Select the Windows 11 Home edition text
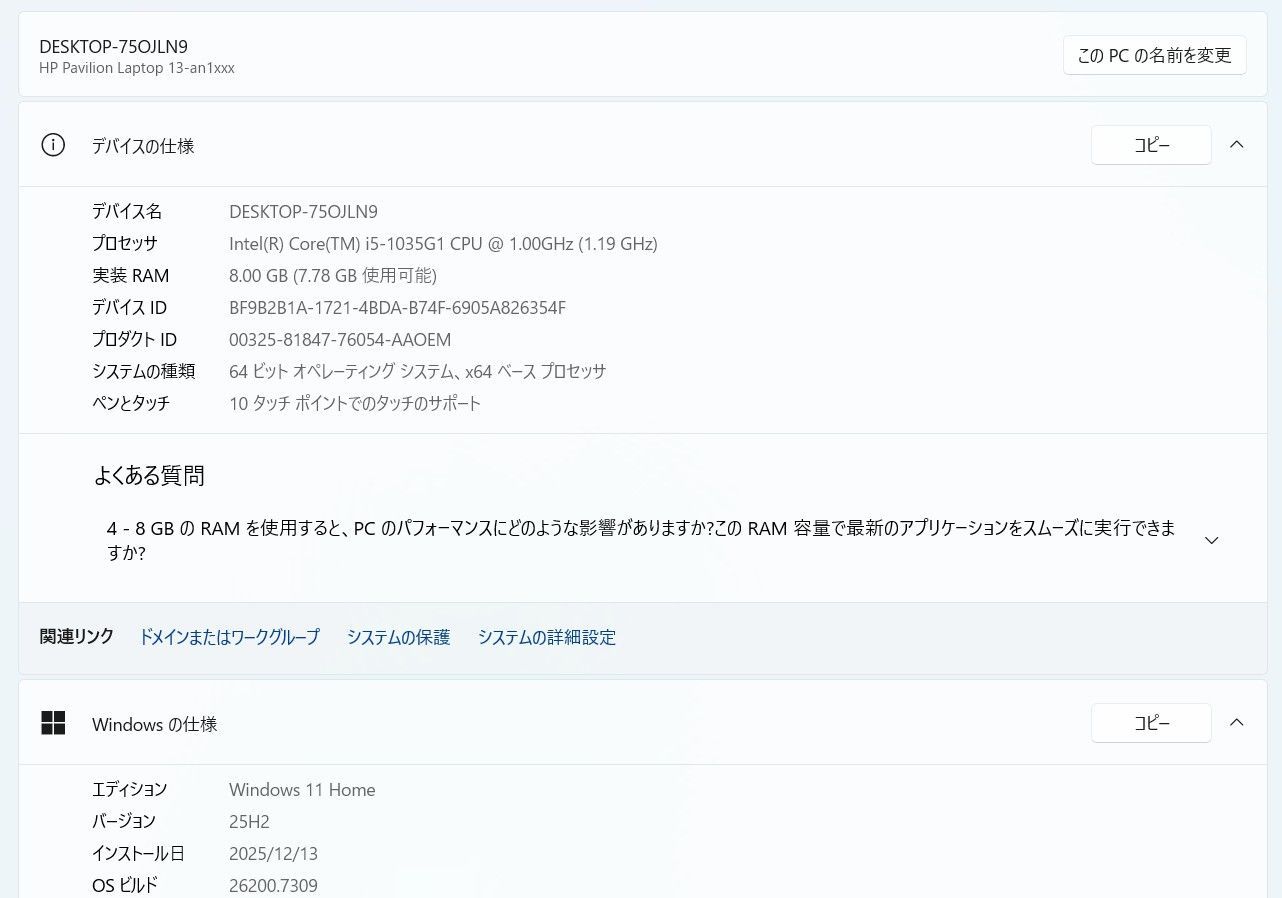Image resolution: width=1282 pixels, height=898 pixels. (302, 789)
